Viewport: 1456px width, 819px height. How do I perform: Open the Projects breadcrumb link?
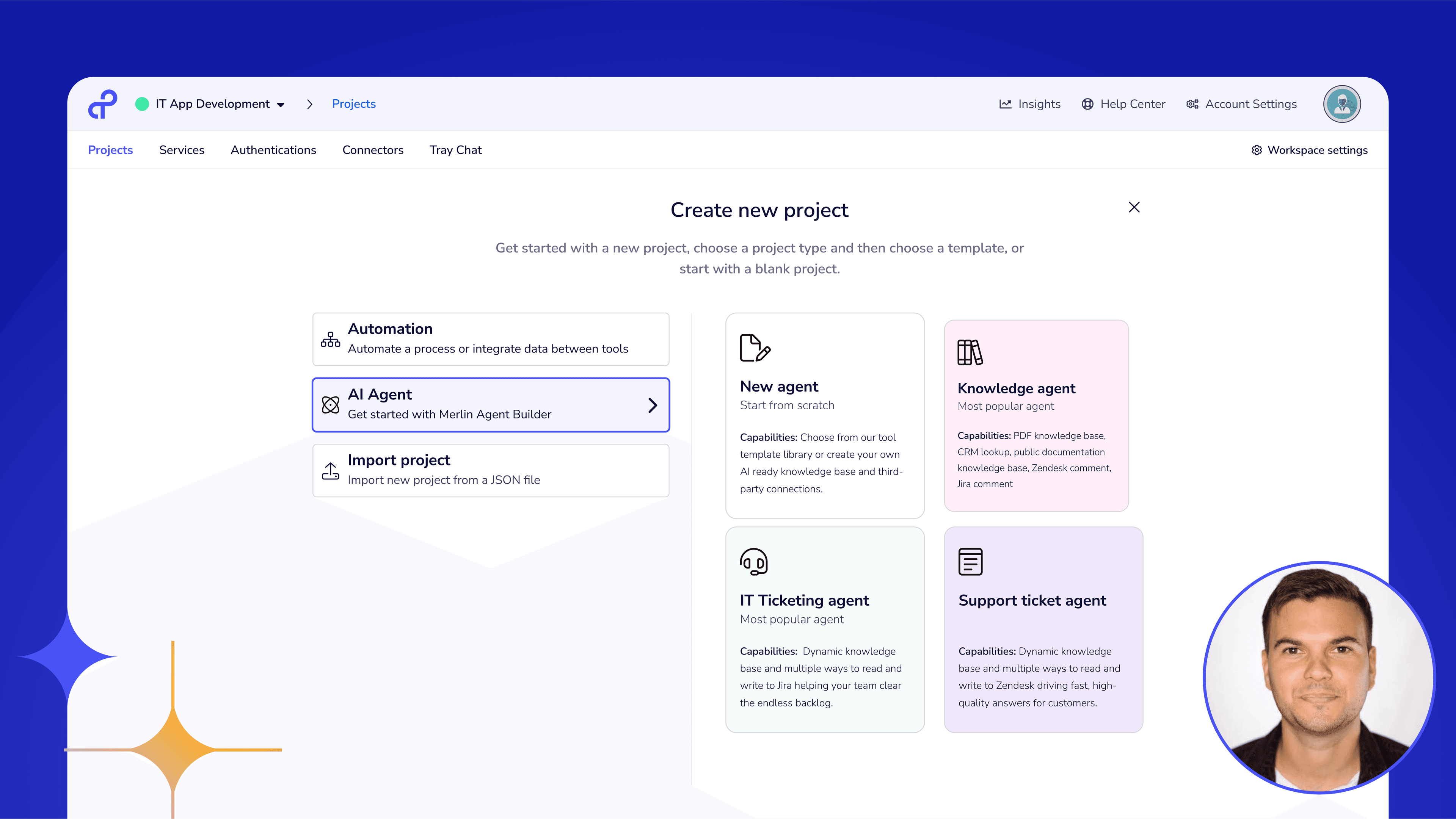click(354, 104)
